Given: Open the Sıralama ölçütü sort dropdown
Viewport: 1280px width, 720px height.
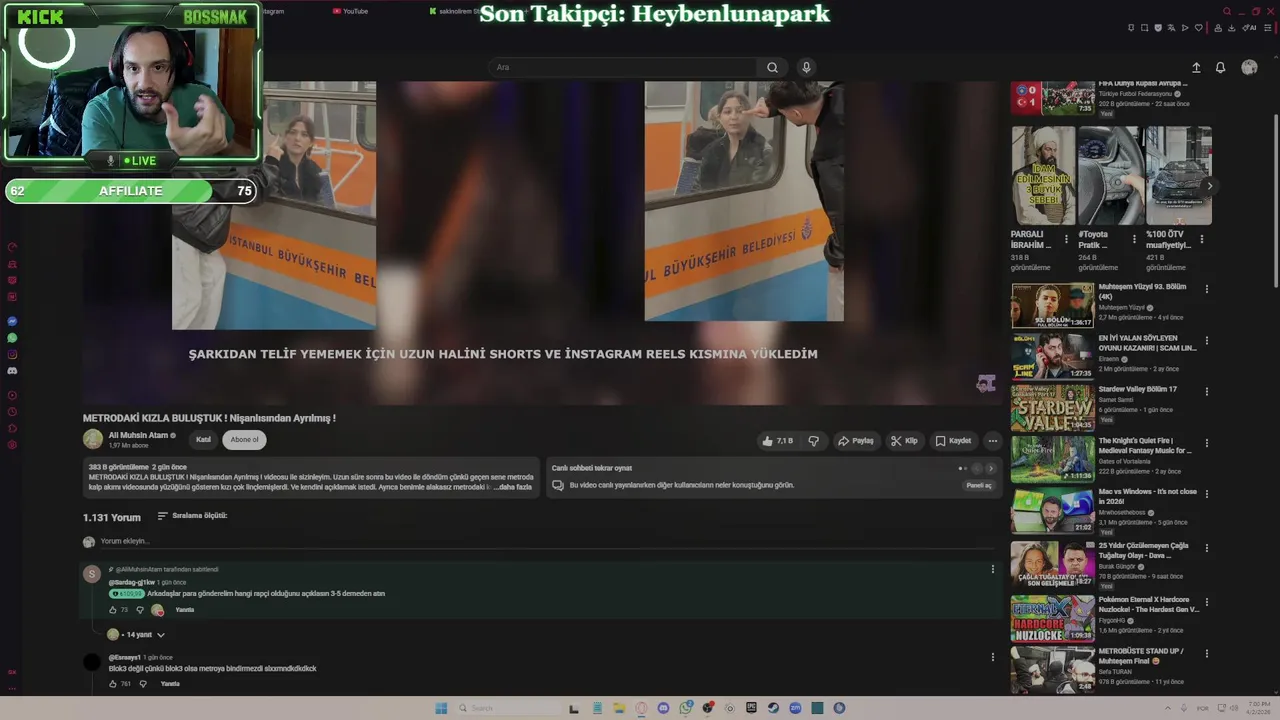Looking at the screenshot, I should click(x=192, y=516).
